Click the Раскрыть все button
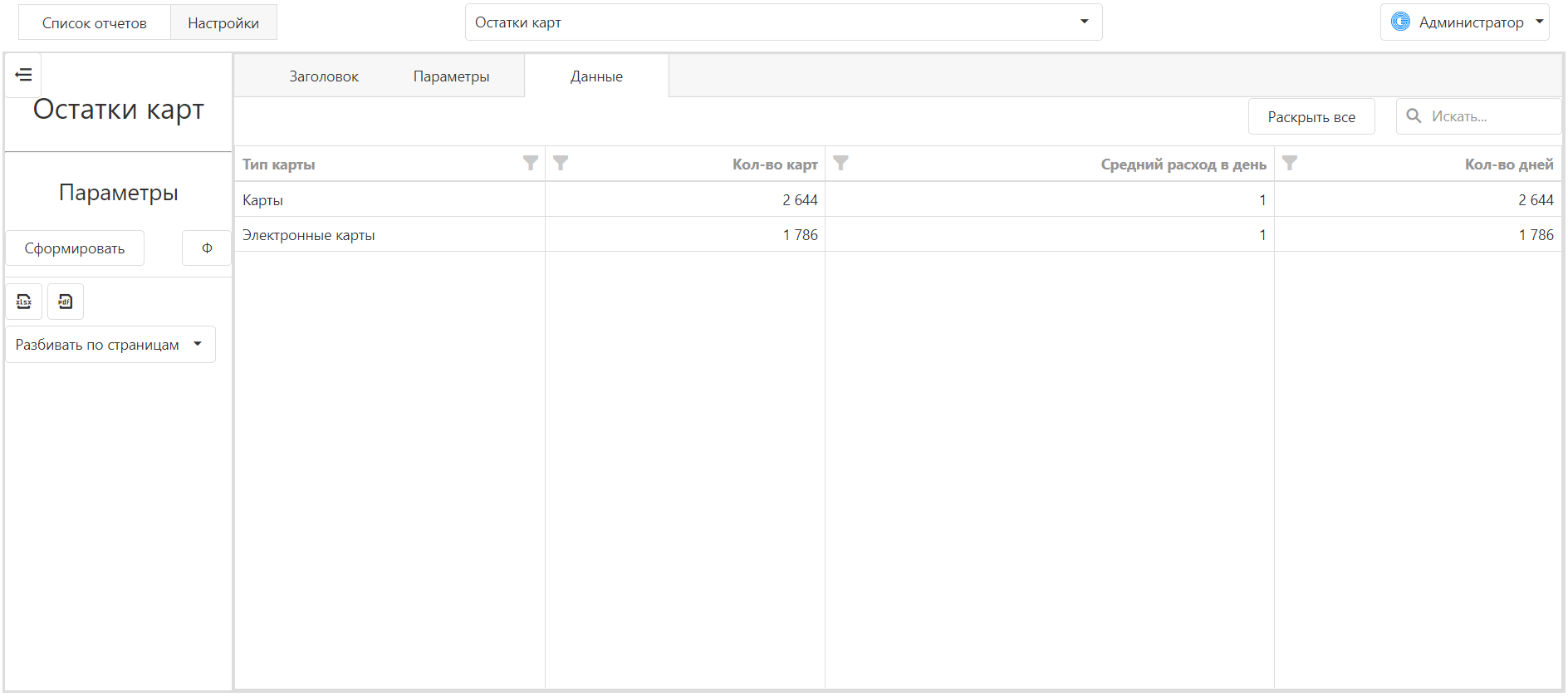Viewport: 1568px width, 697px height. (x=1311, y=117)
